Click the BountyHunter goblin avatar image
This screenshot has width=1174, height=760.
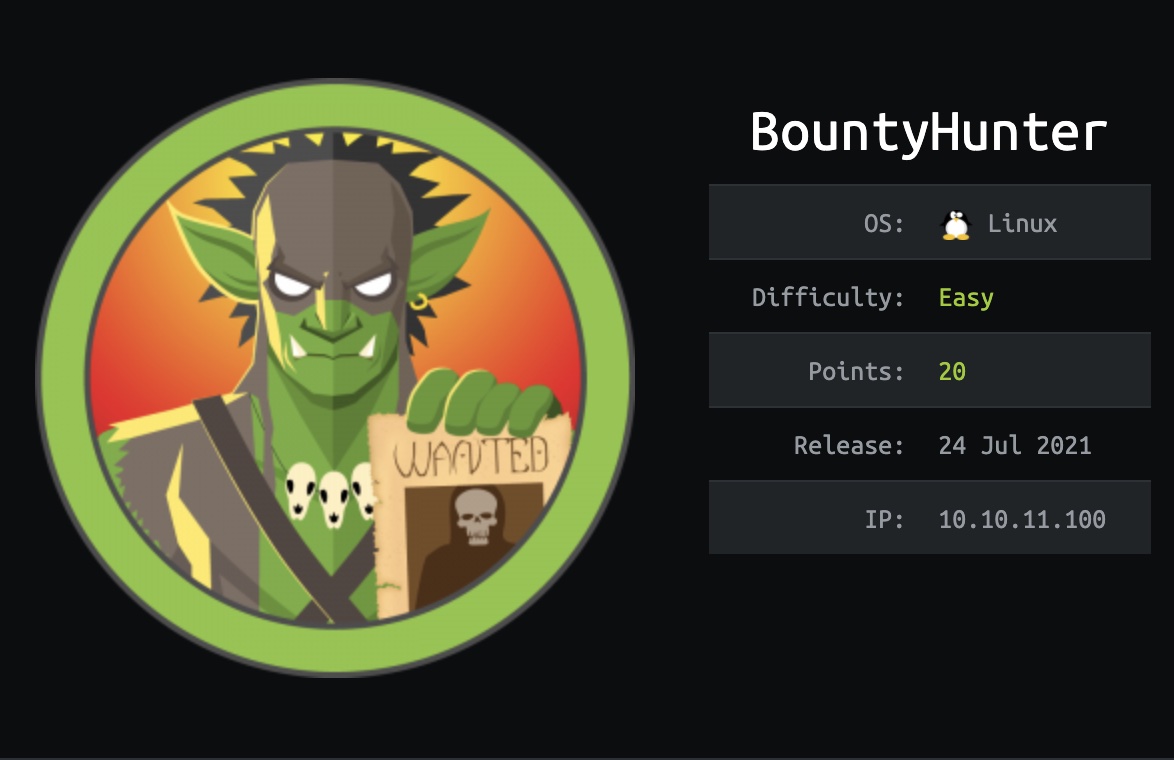point(335,377)
